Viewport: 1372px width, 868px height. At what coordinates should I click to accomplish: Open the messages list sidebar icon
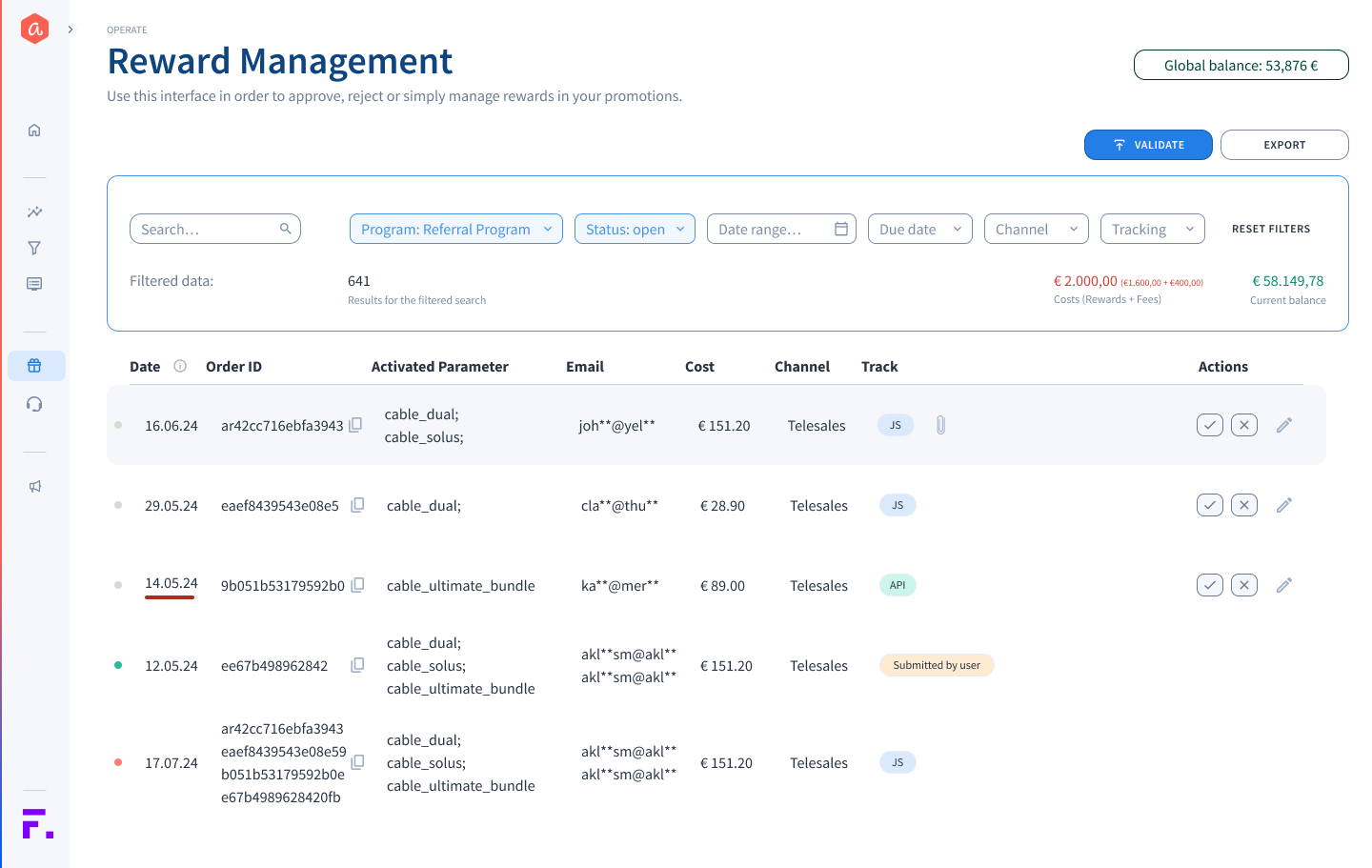pos(34,284)
